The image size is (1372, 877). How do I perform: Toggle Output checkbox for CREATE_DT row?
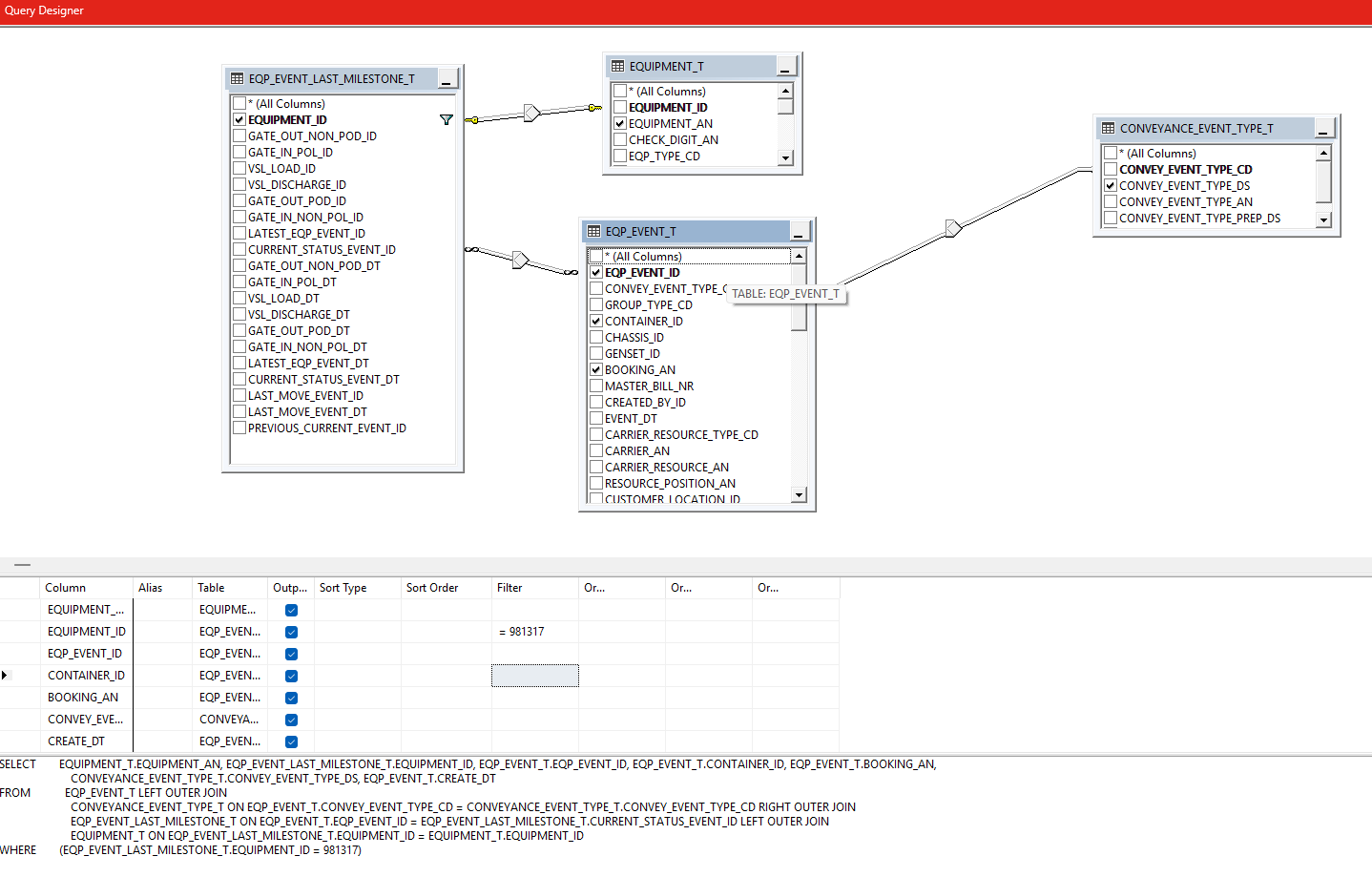pyautogui.click(x=291, y=741)
